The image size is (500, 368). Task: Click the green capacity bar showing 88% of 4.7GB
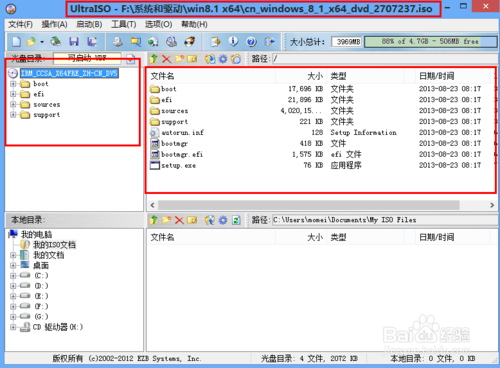coord(430,42)
